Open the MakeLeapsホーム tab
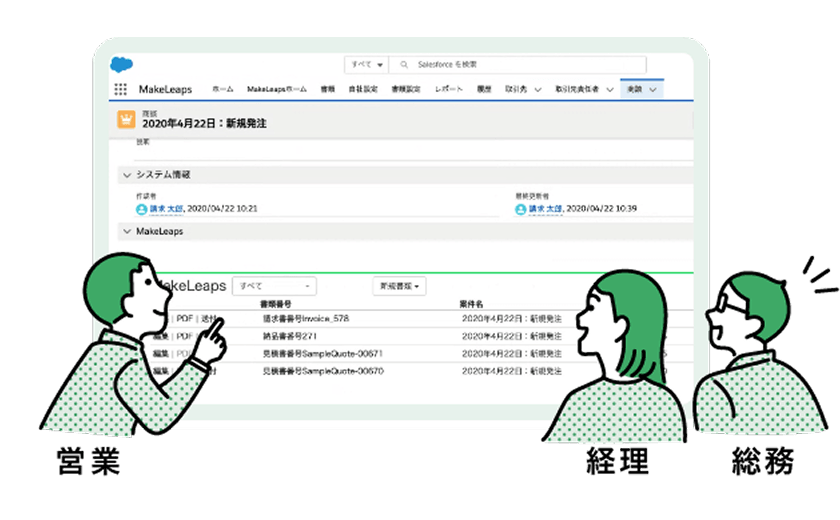Image resolution: width=840 pixels, height=520 pixels. click(276, 89)
